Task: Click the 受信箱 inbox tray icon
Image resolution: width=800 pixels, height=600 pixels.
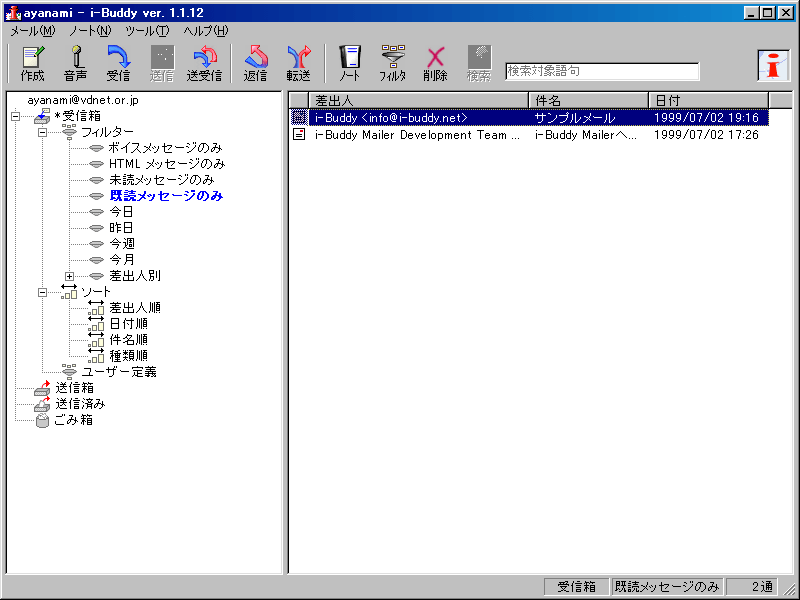Action: point(42,116)
